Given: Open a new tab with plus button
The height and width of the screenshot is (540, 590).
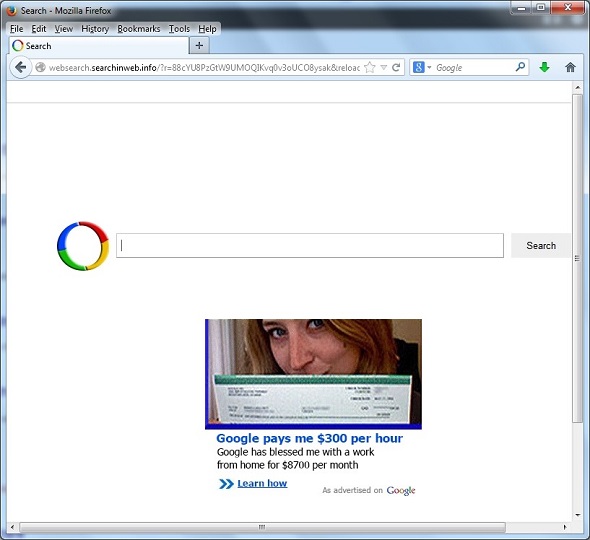Looking at the screenshot, I should (x=199, y=46).
